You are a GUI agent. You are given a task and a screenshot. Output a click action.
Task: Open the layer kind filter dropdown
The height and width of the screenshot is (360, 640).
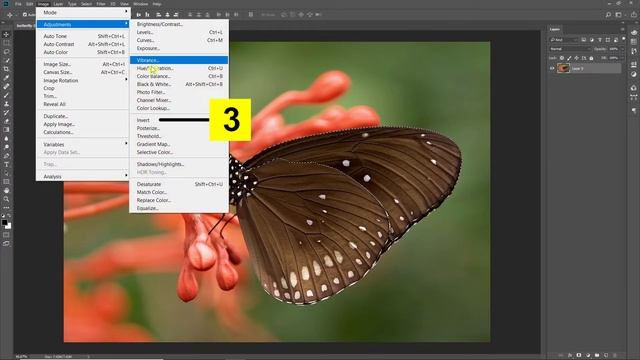click(x=564, y=40)
